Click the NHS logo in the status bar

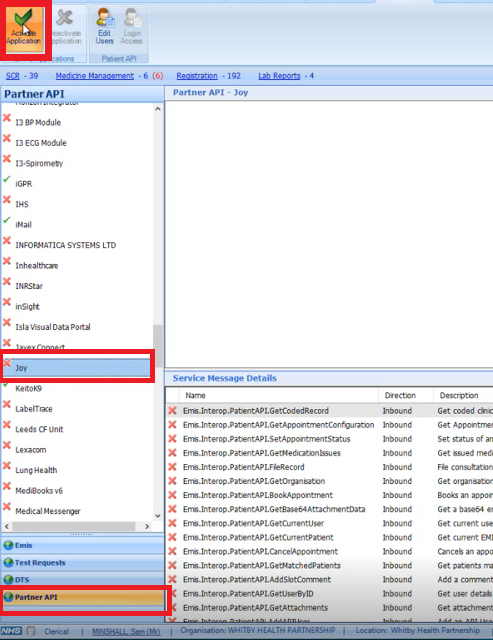[x=11, y=631]
